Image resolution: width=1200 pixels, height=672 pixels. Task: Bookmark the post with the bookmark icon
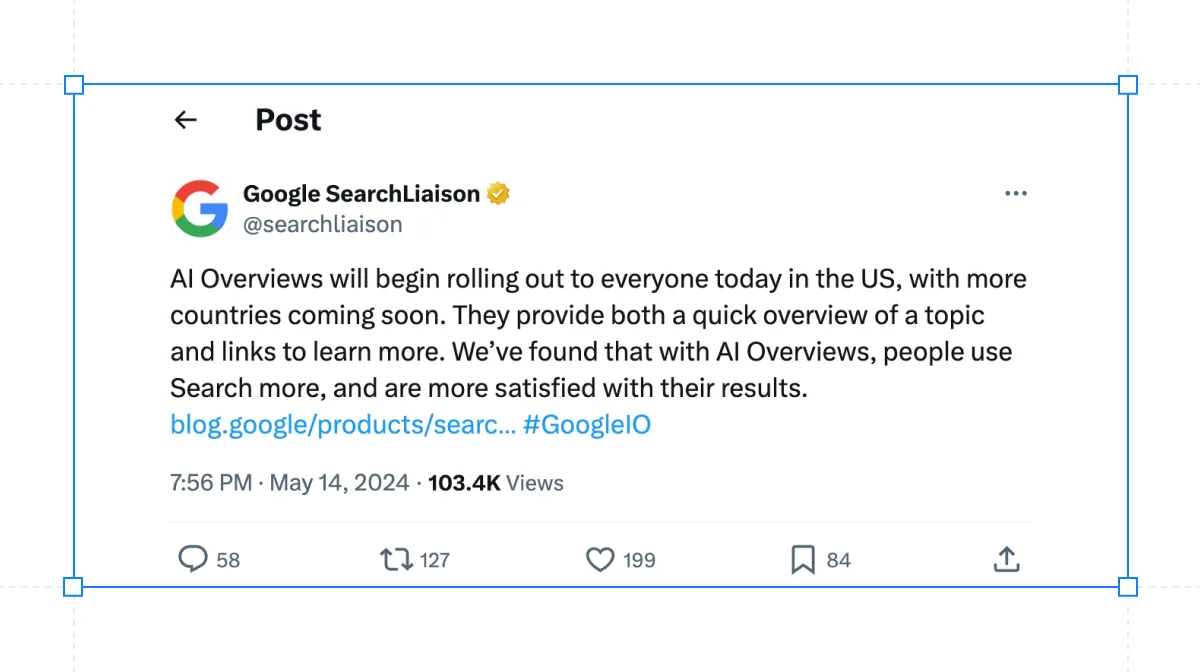[803, 560]
